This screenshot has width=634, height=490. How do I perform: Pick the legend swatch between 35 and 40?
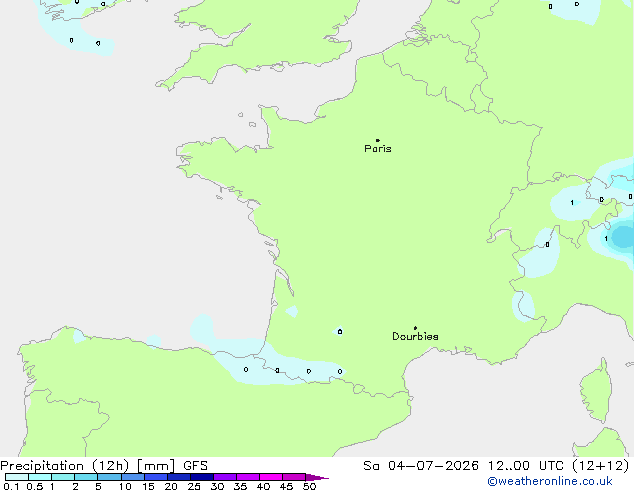pos(248,477)
